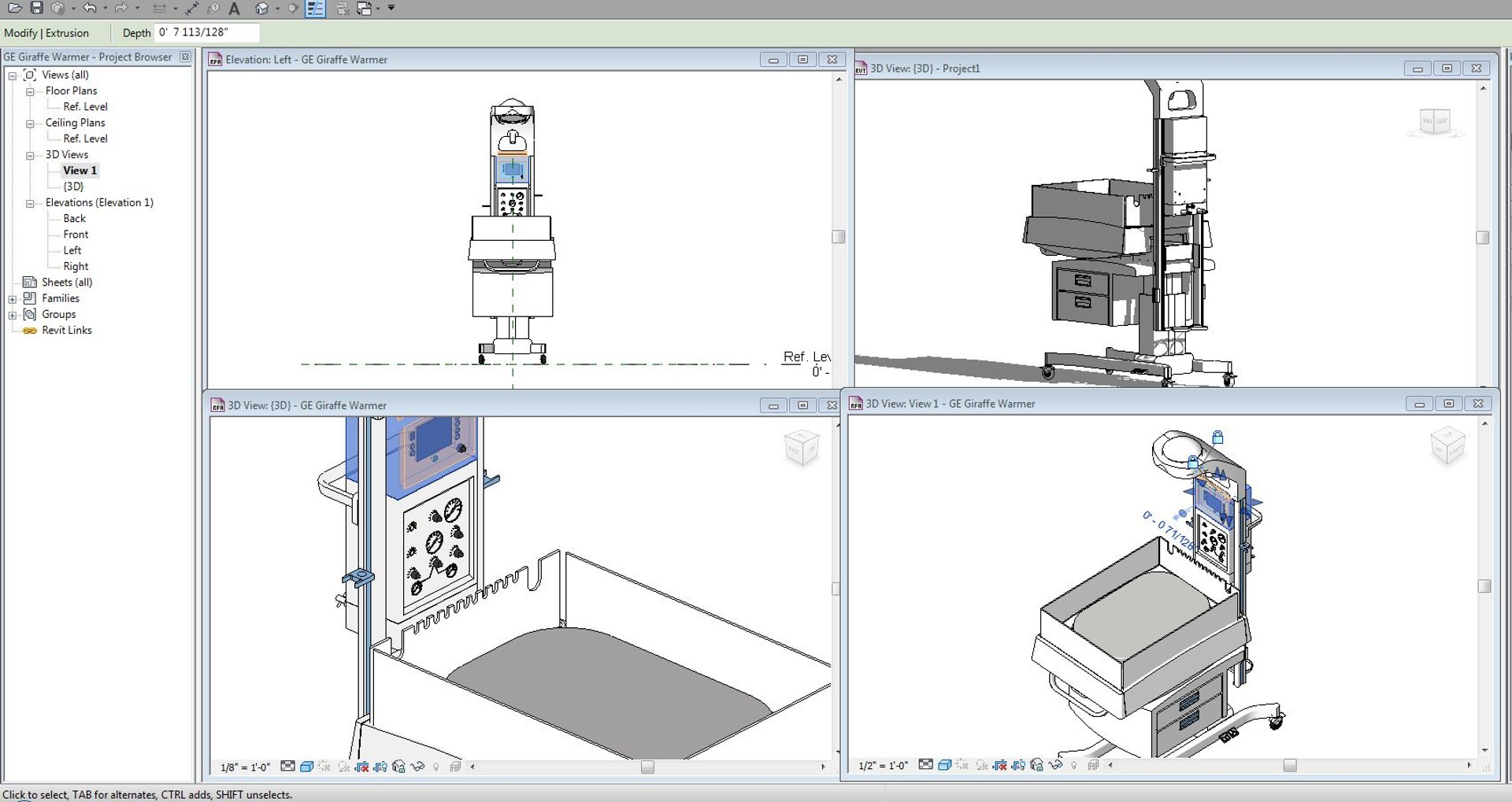Open the Front elevation in Project Browser

pos(76,235)
